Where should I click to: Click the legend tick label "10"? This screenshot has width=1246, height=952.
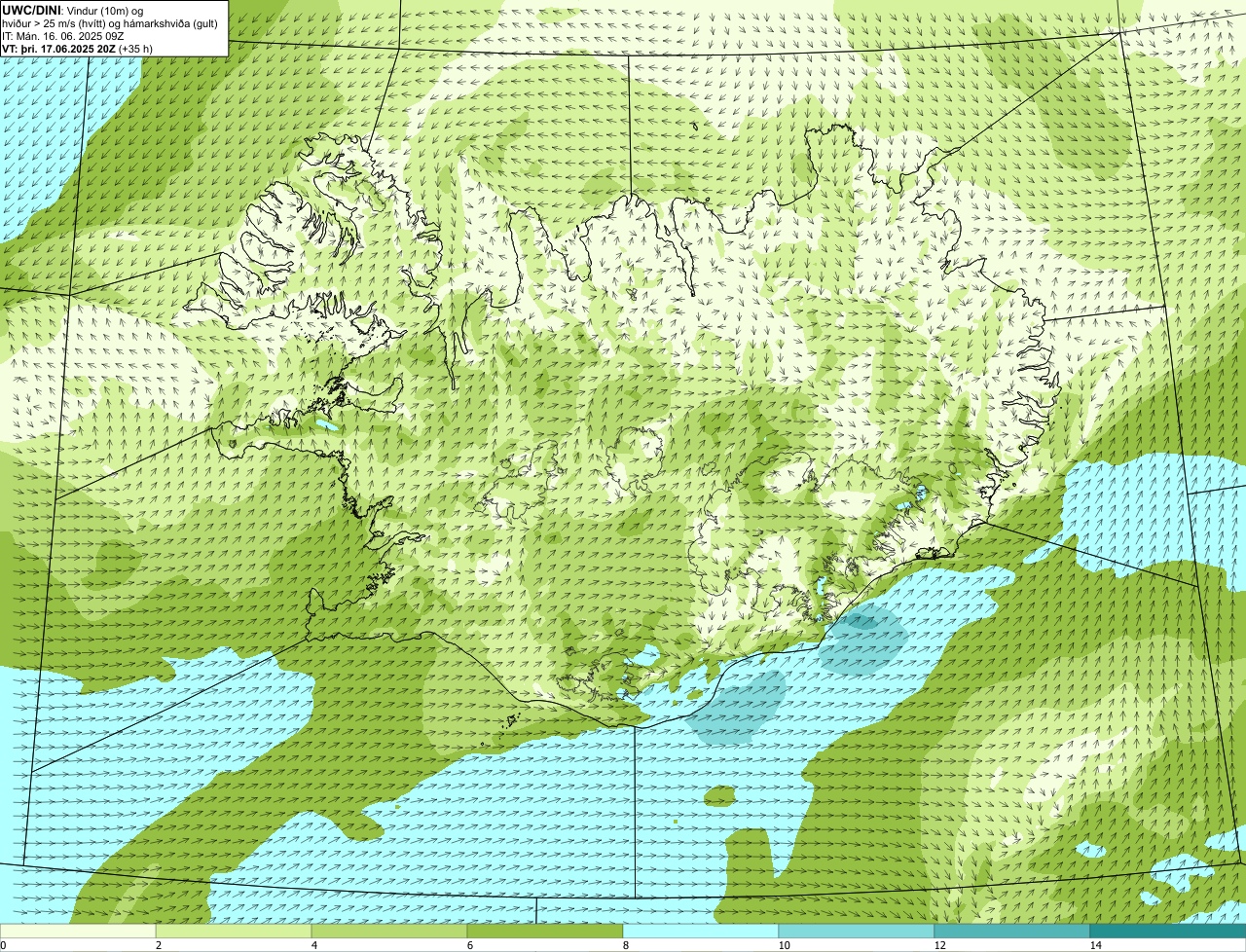click(783, 945)
